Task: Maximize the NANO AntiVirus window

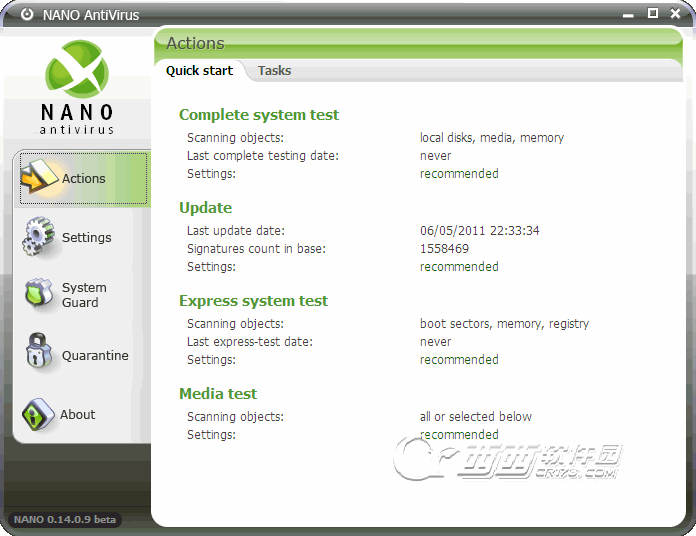Action: pyautogui.click(x=652, y=13)
